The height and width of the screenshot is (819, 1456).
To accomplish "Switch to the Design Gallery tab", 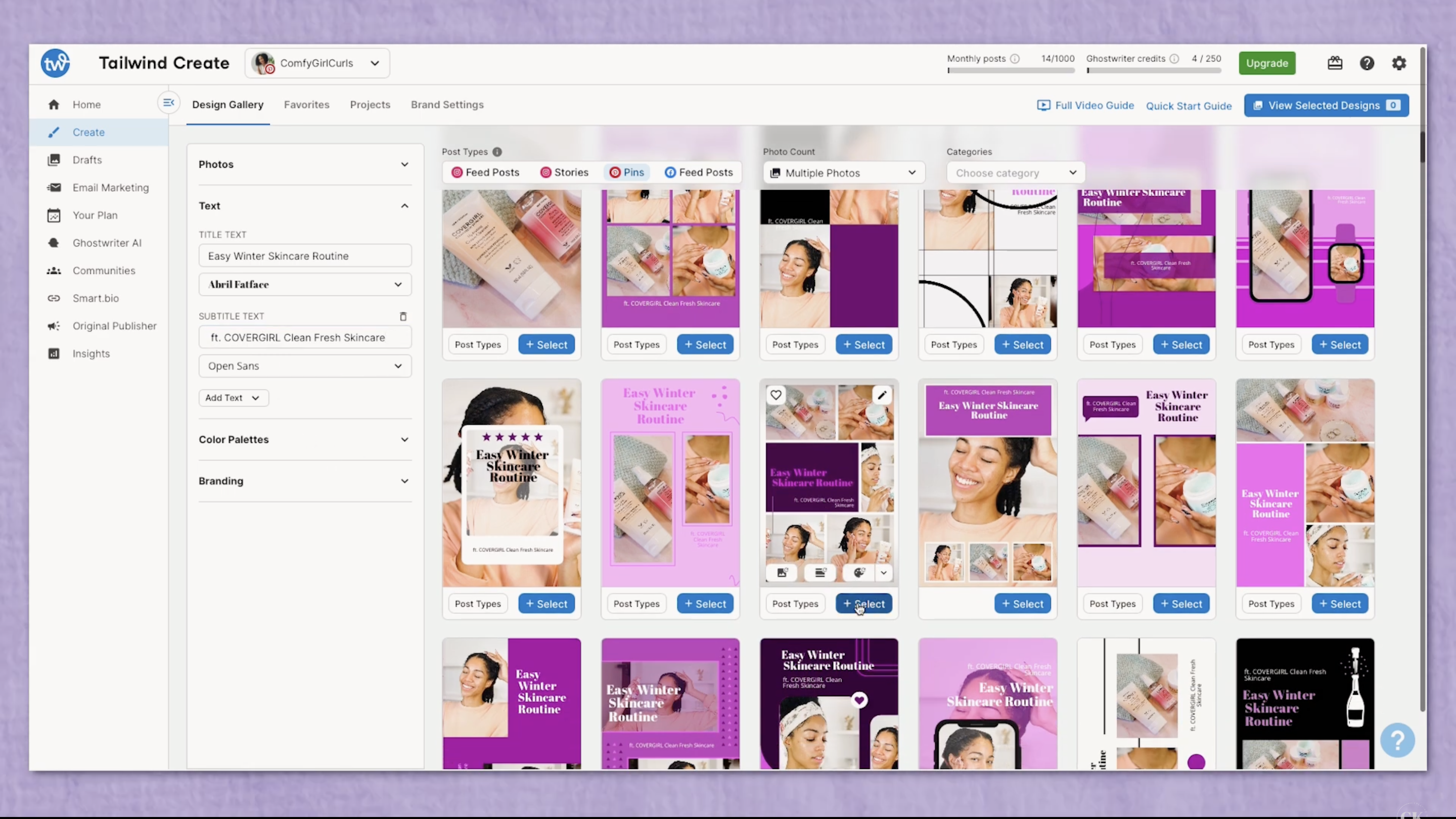I will coord(228,105).
